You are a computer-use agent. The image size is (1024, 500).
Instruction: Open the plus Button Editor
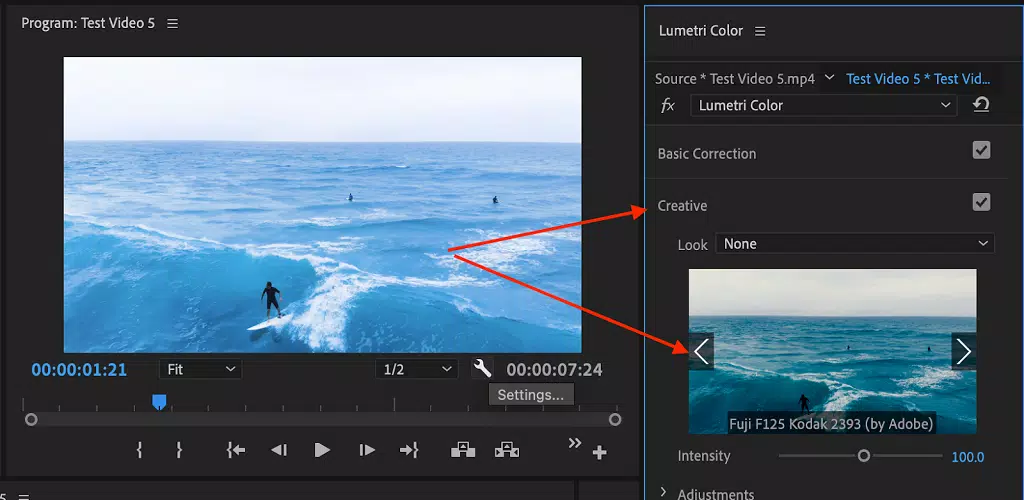[600, 452]
